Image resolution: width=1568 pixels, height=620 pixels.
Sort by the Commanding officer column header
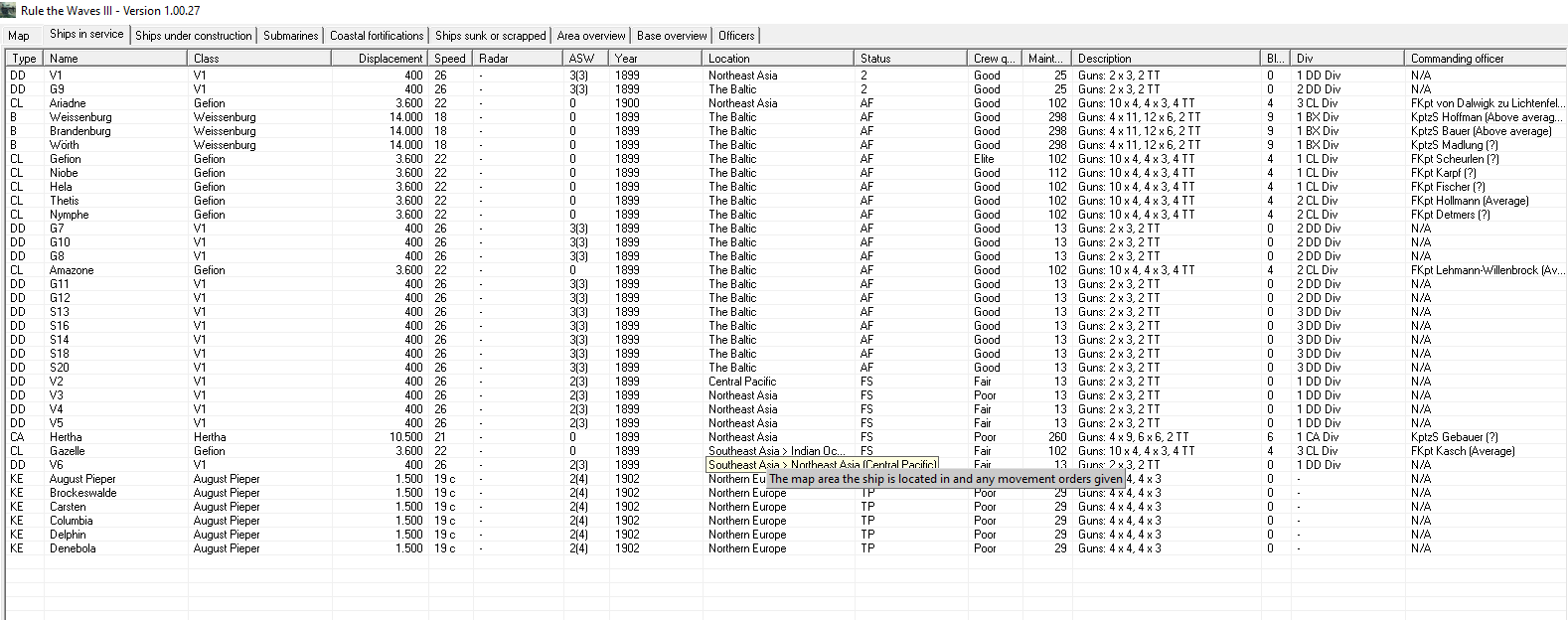coord(1486,59)
